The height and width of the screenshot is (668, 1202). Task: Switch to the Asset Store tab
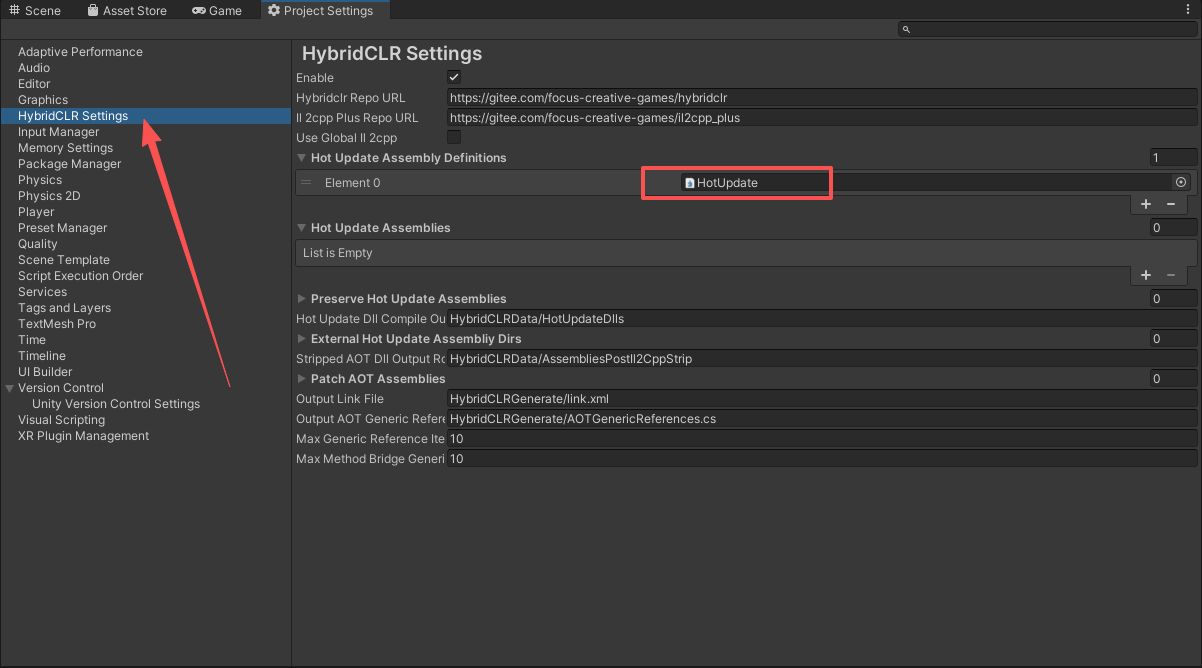click(x=127, y=10)
